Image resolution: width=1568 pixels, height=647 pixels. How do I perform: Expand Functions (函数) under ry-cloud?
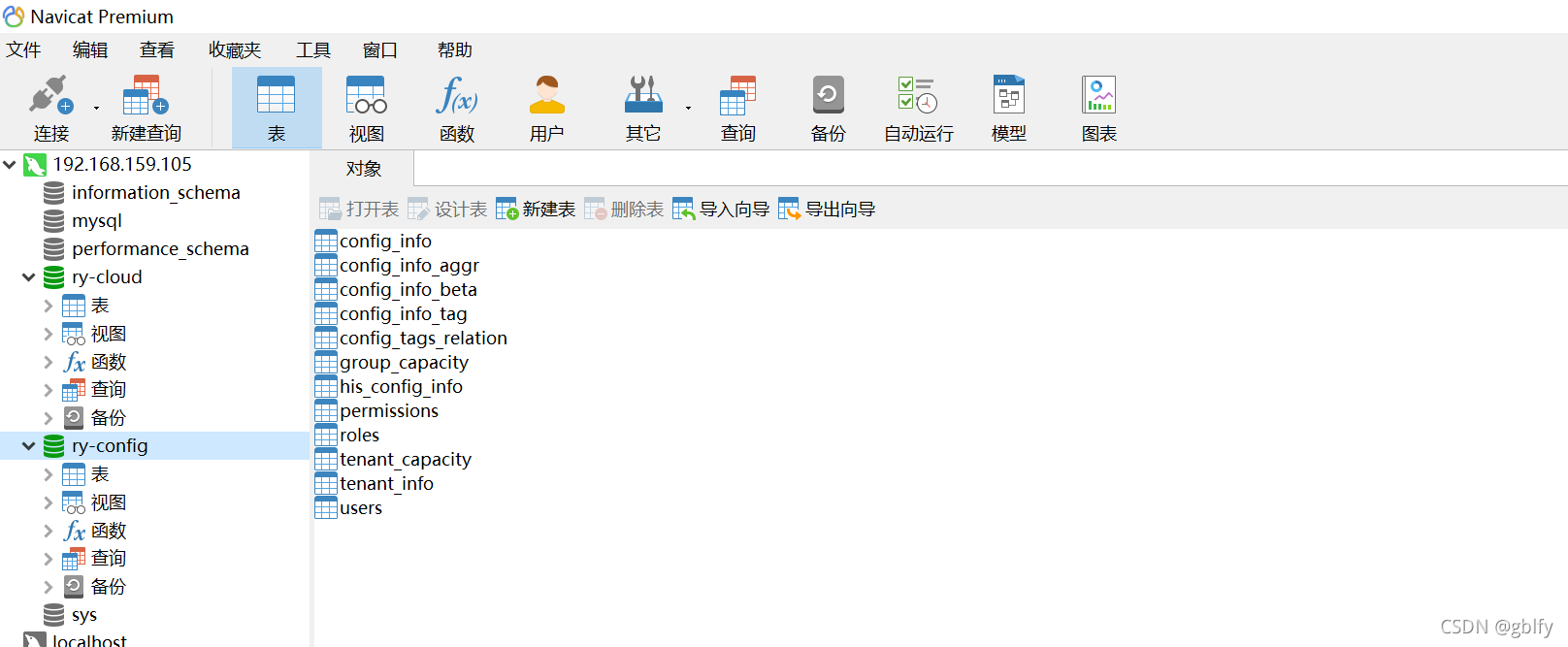pos(49,362)
